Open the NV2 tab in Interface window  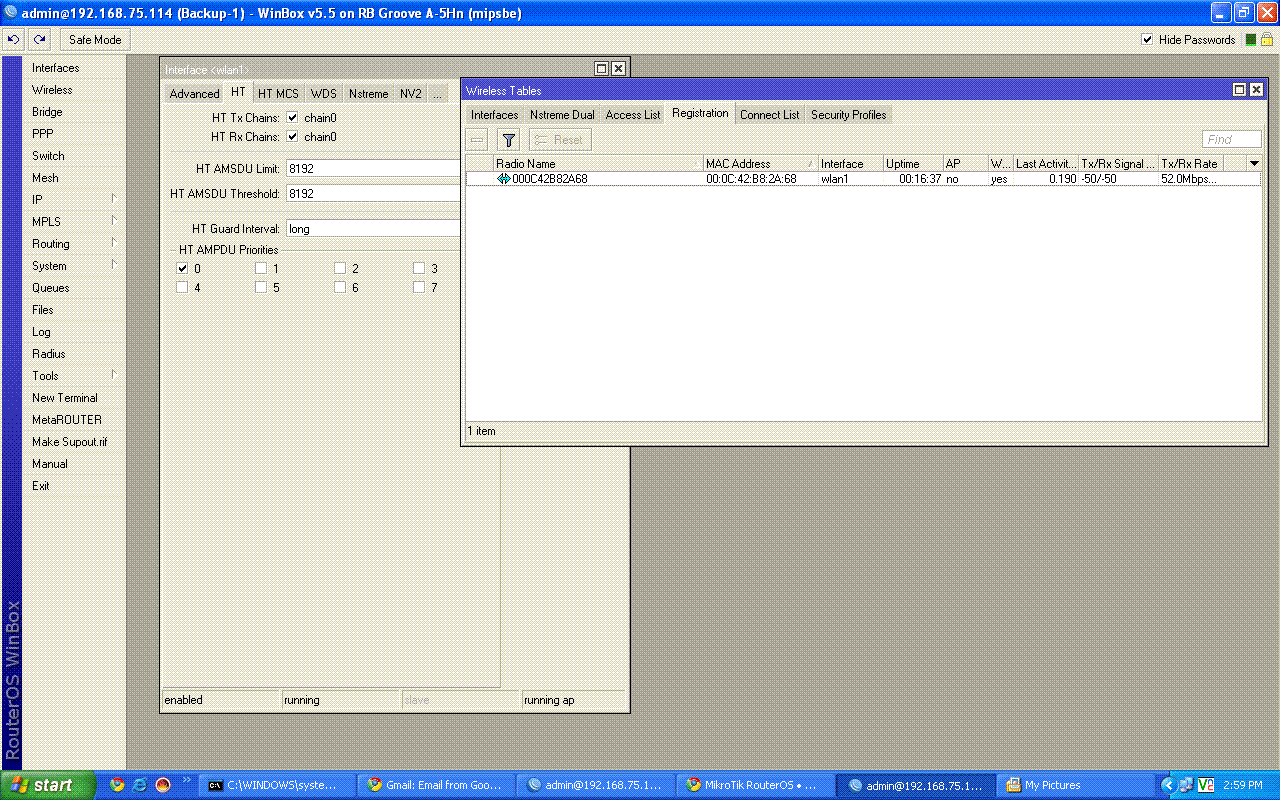tap(411, 94)
